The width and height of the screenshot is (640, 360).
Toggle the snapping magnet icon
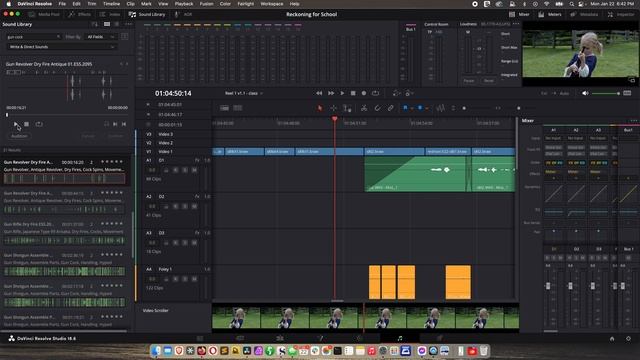click(x=378, y=108)
